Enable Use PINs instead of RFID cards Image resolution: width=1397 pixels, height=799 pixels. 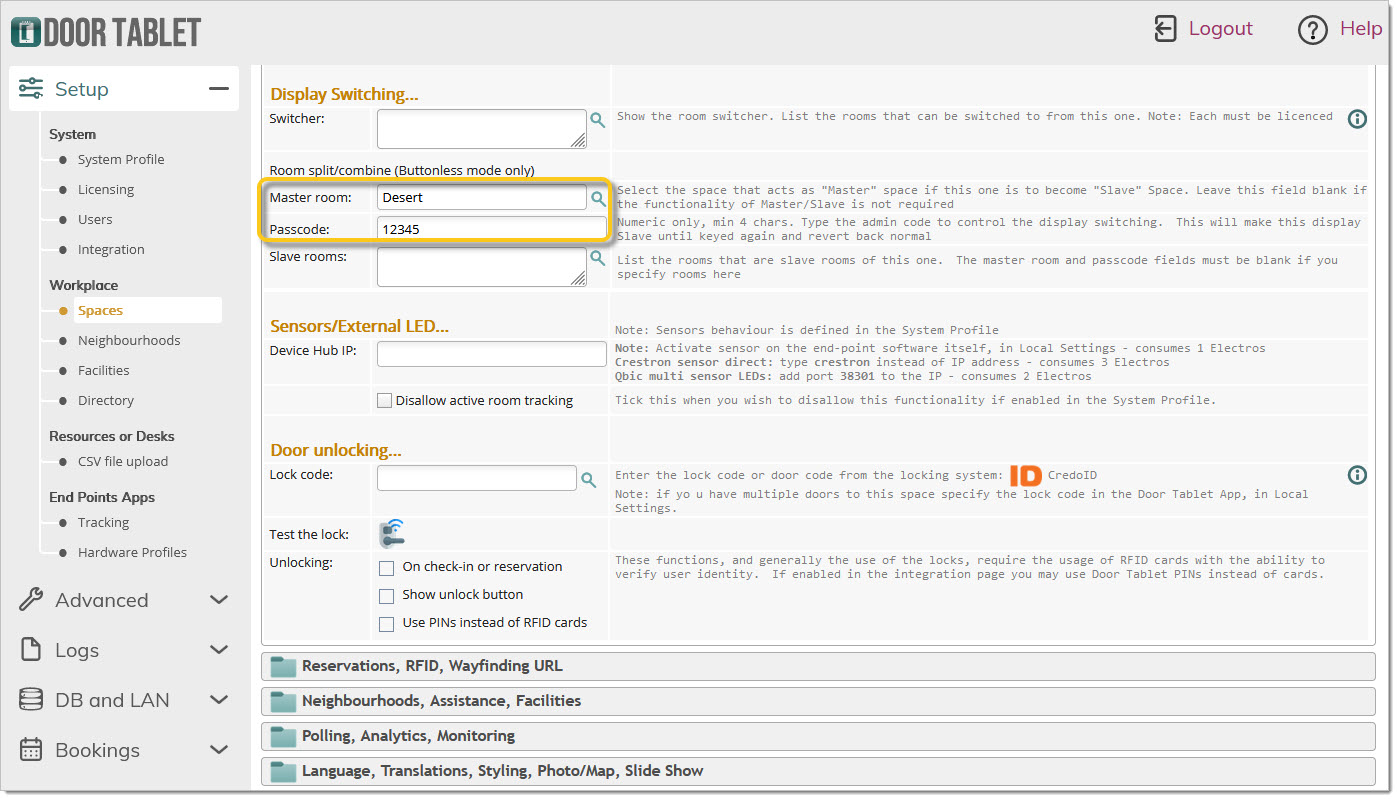click(x=386, y=624)
